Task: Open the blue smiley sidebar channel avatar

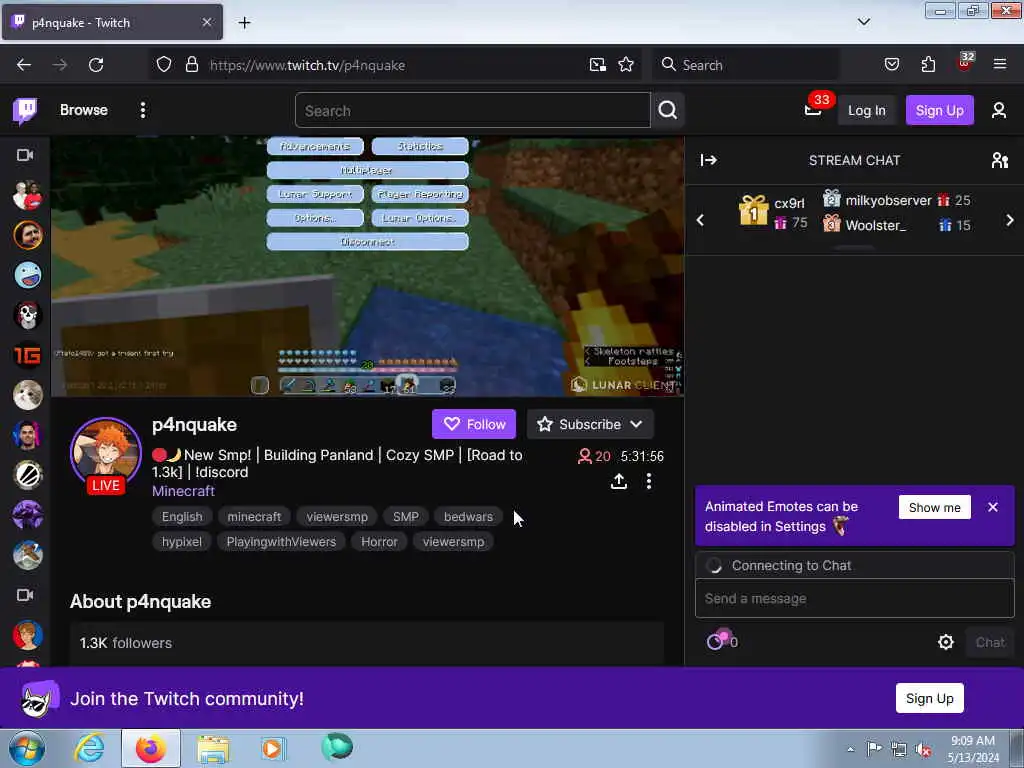Action: tap(27, 275)
